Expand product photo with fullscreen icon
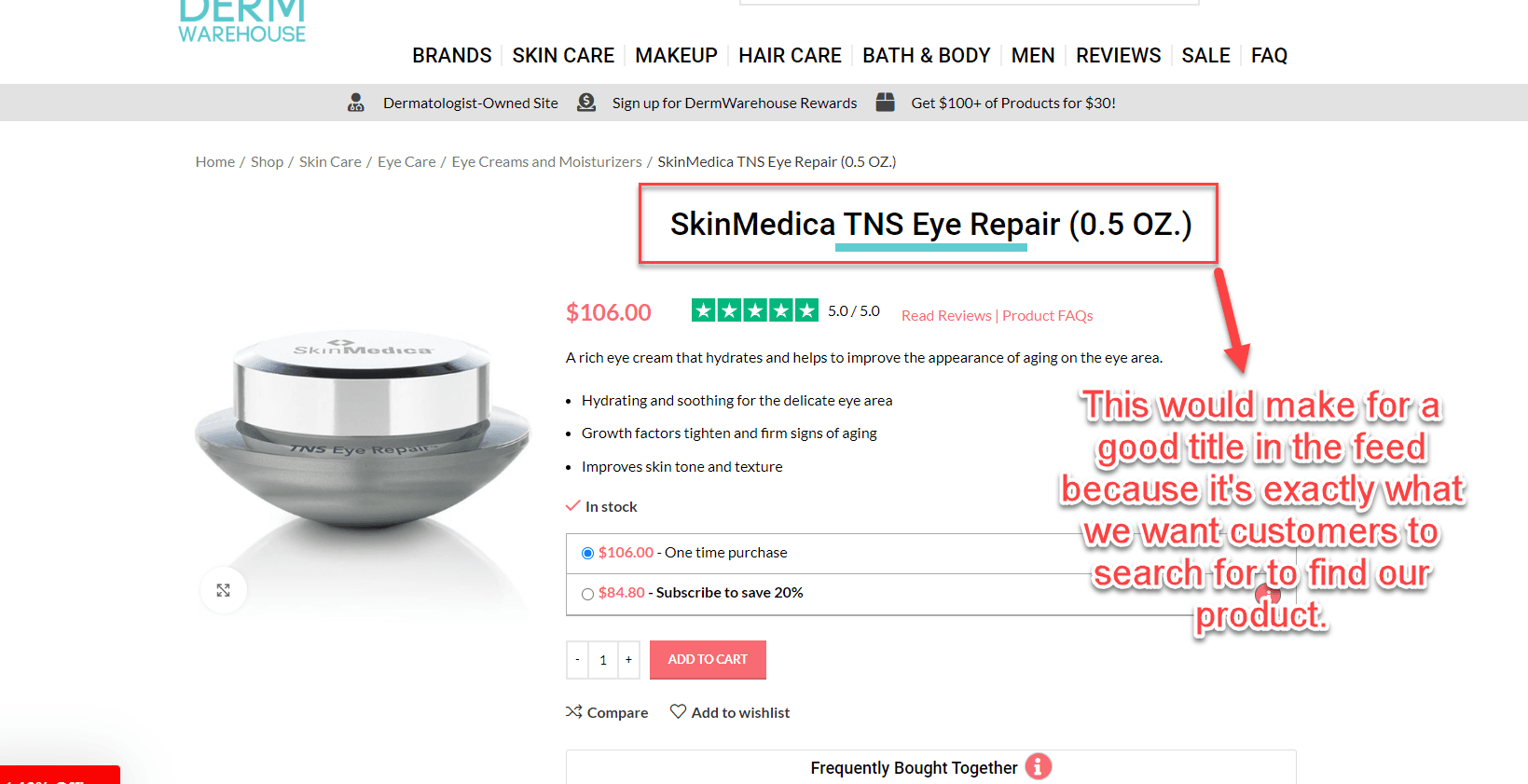 point(223,589)
